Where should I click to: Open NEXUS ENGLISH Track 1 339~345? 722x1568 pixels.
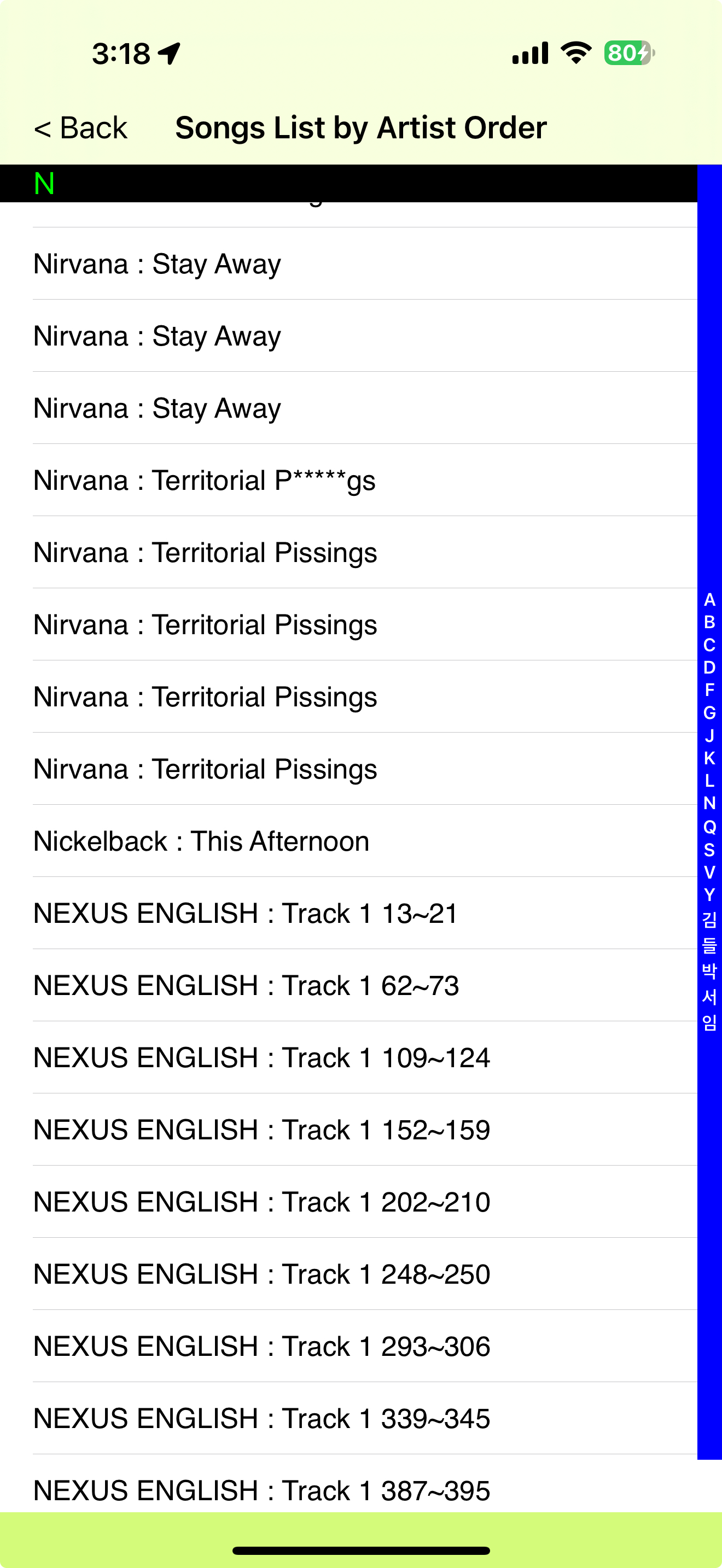(x=262, y=1419)
